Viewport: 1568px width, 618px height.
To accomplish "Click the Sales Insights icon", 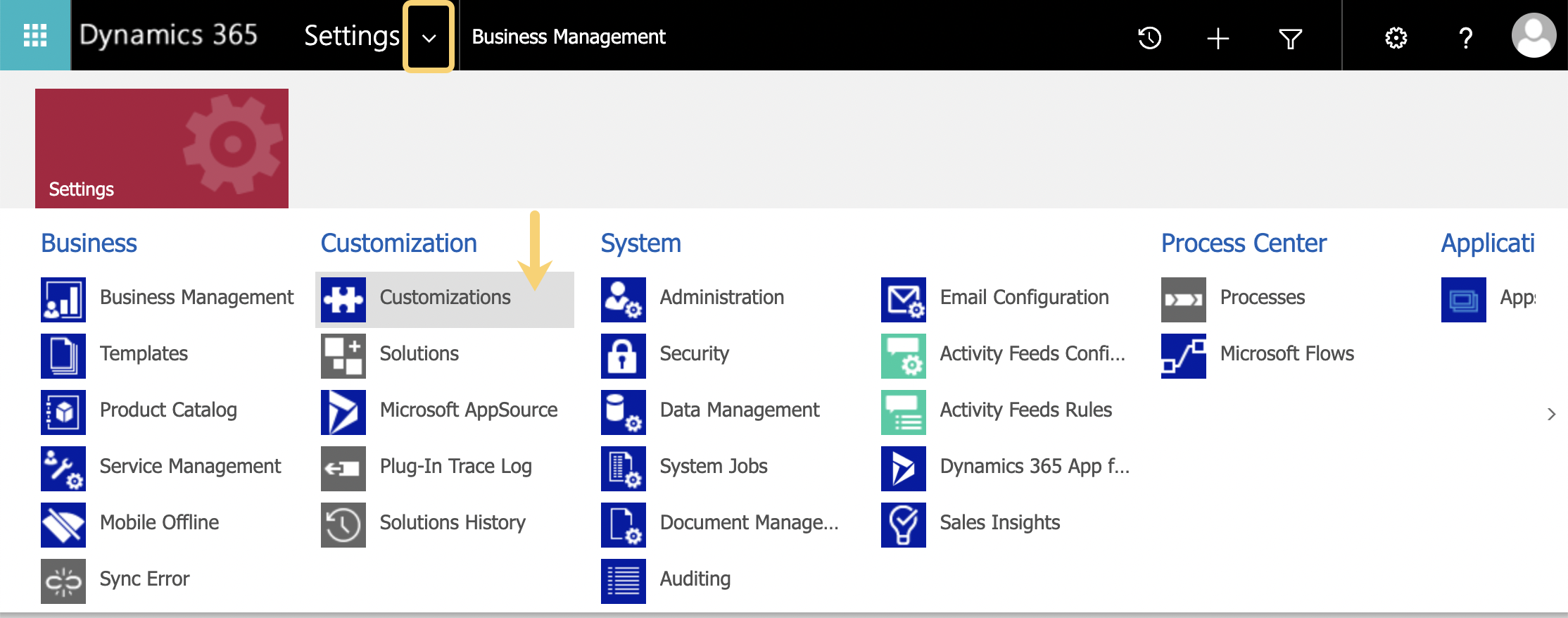I will pos(904,525).
